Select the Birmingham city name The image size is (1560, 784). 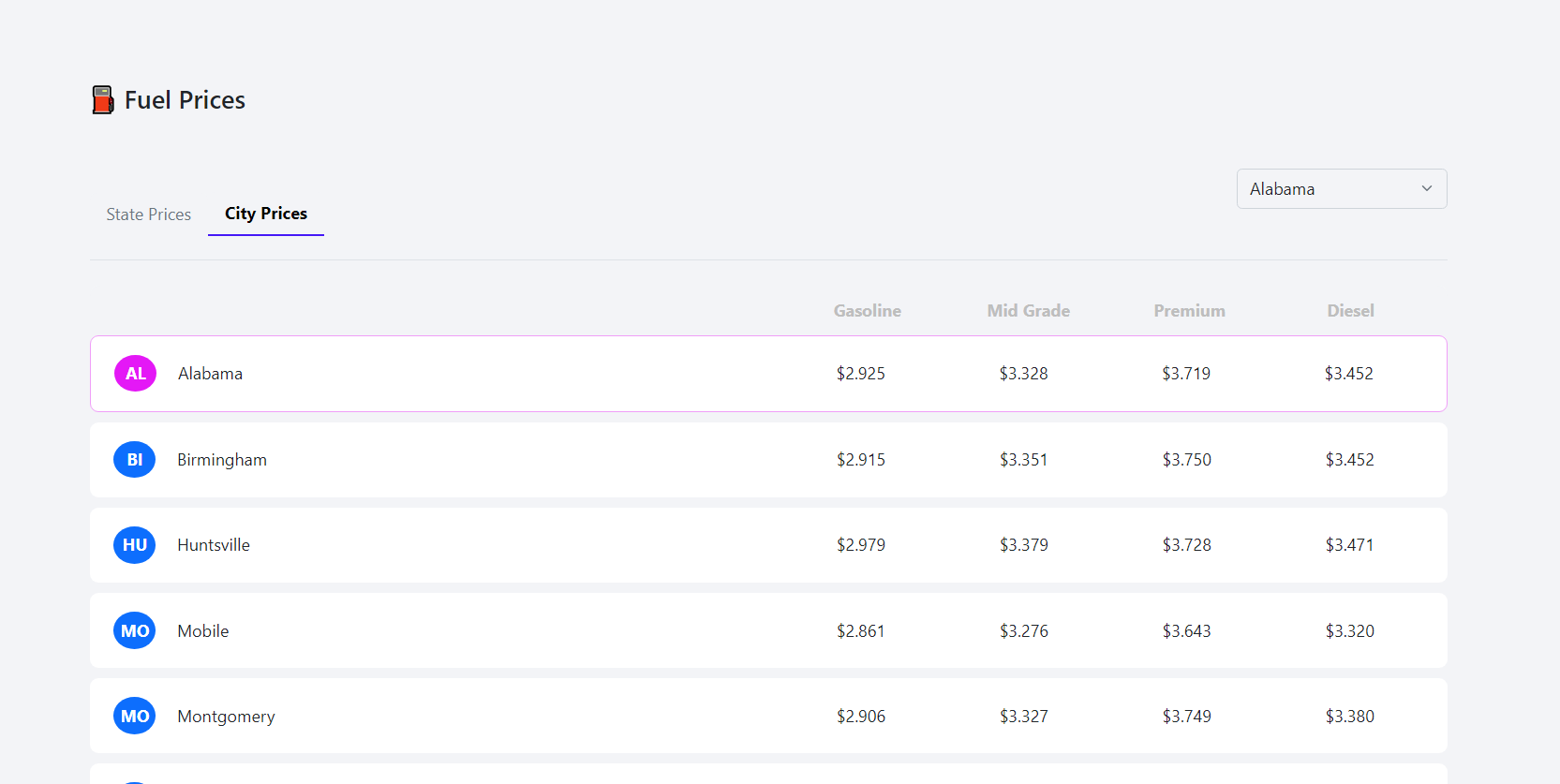point(222,460)
